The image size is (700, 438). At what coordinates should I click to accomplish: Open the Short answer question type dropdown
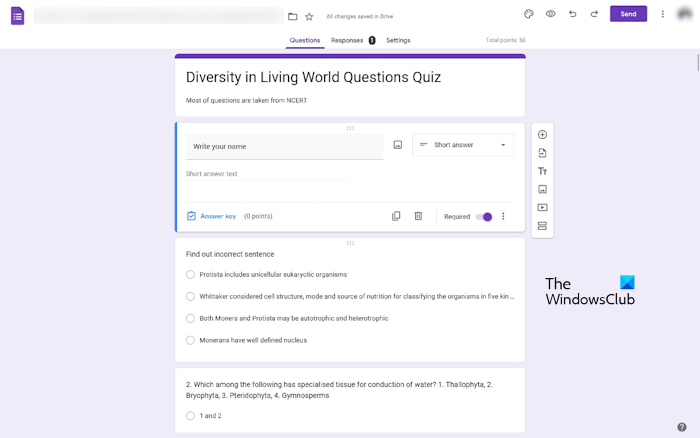(x=463, y=145)
